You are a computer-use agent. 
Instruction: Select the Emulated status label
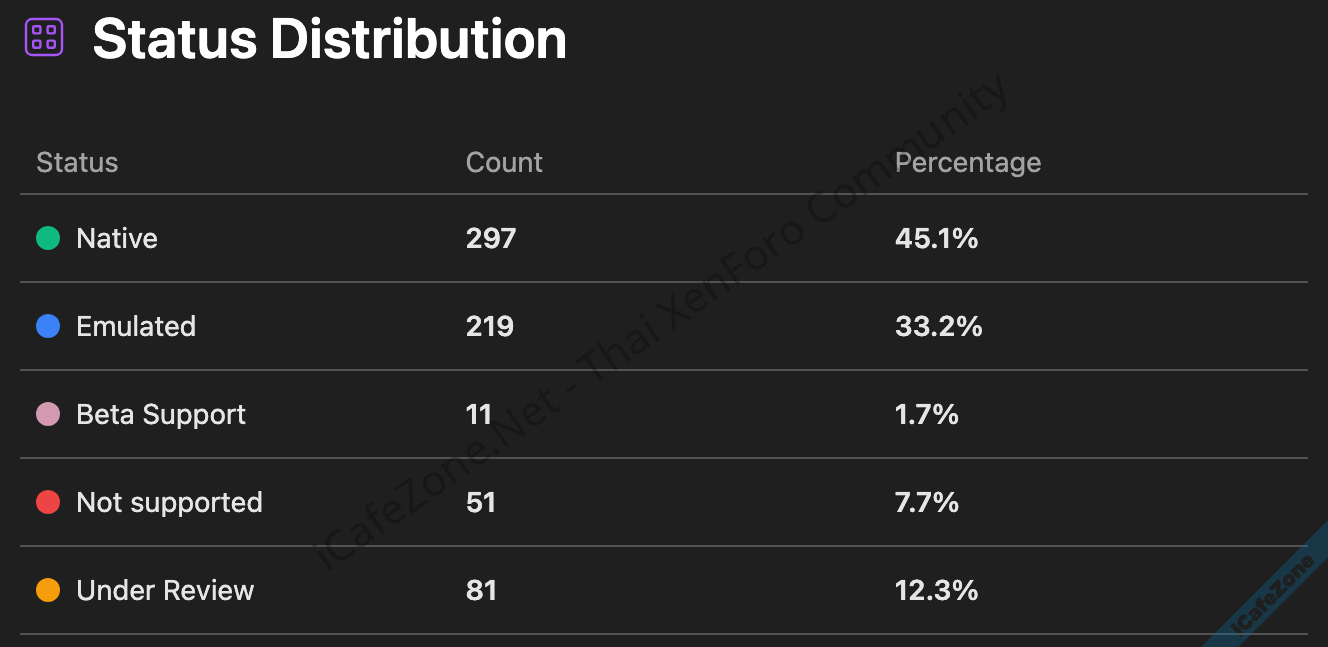(x=136, y=326)
